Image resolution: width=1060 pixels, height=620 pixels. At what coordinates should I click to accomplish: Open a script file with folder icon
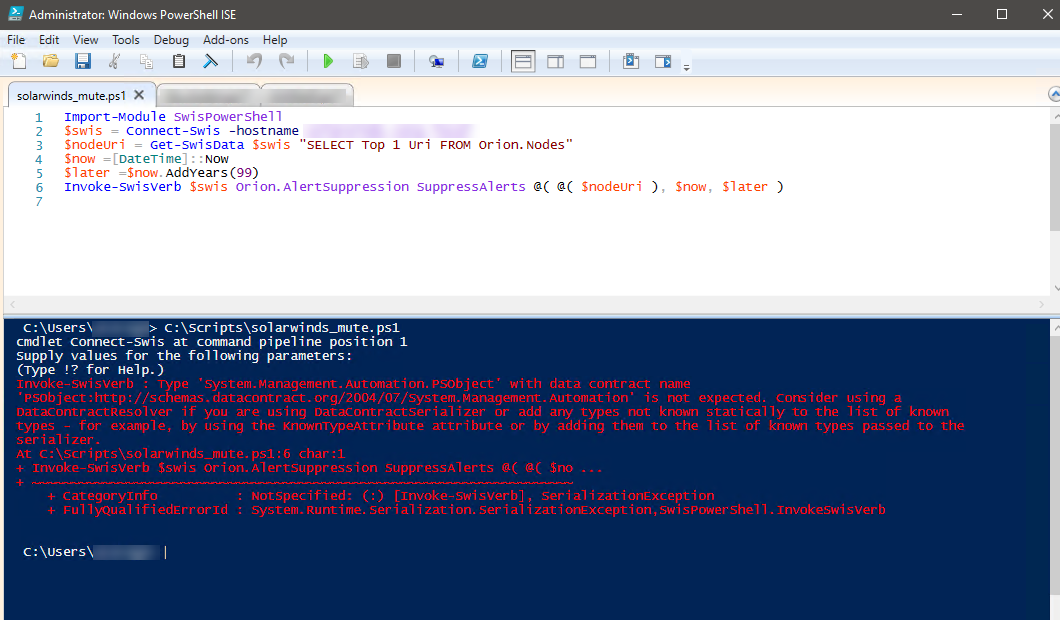(x=51, y=62)
